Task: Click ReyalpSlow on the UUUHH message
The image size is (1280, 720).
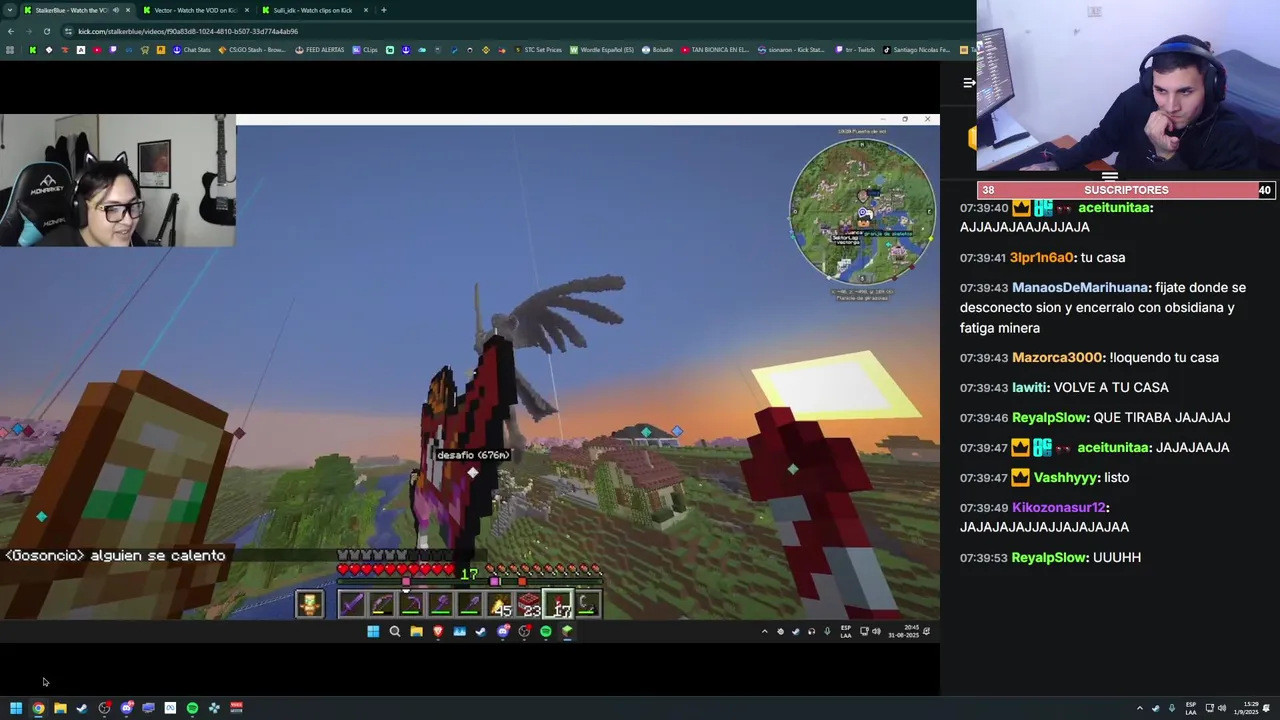Action: tap(1048, 558)
